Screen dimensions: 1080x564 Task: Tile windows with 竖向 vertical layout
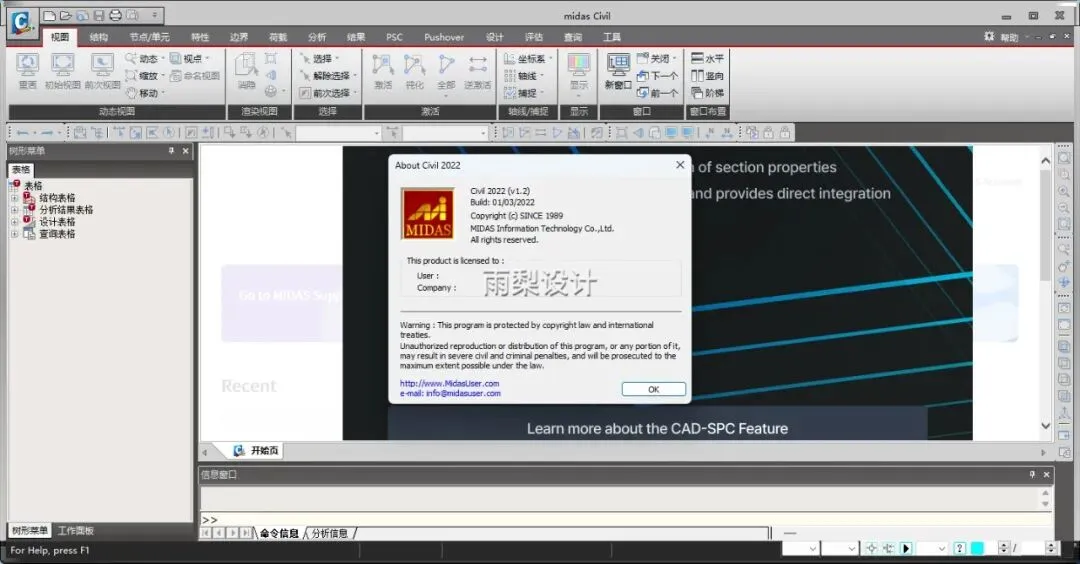click(x=707, y=76)
